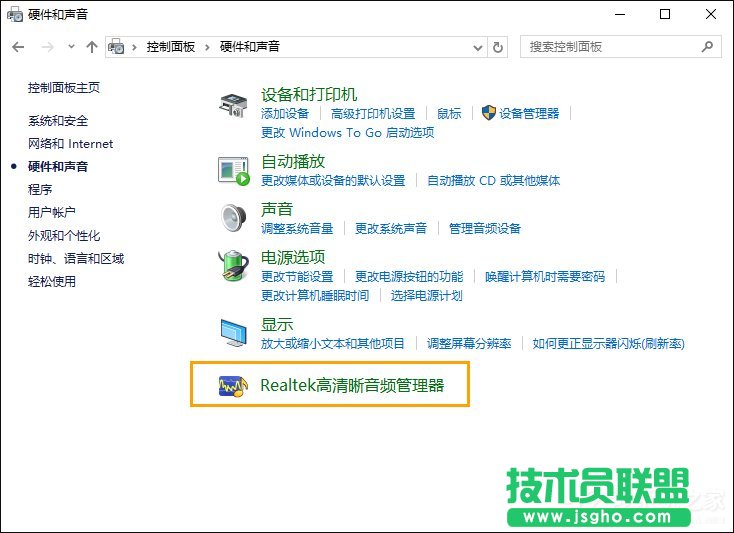This screenshot has height=533, width=734.
Task: Open the recent locations dropdown arrow
Action: tap(71, 46)
